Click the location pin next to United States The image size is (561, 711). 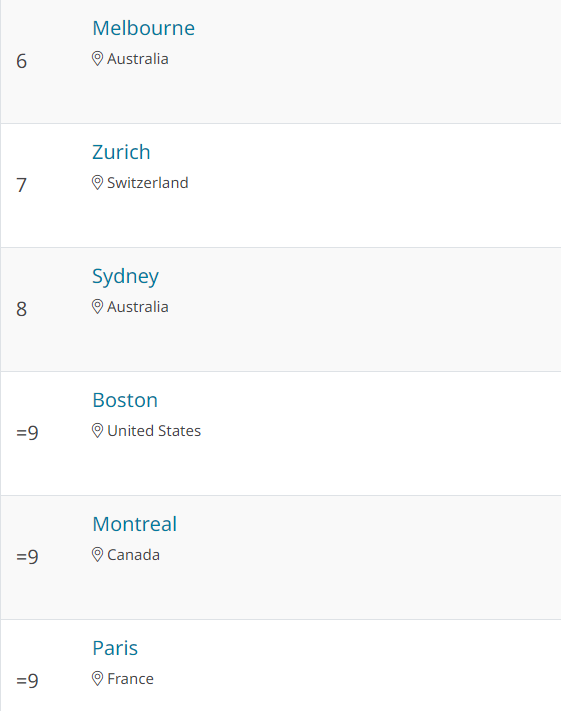click(x=97, y=430)
